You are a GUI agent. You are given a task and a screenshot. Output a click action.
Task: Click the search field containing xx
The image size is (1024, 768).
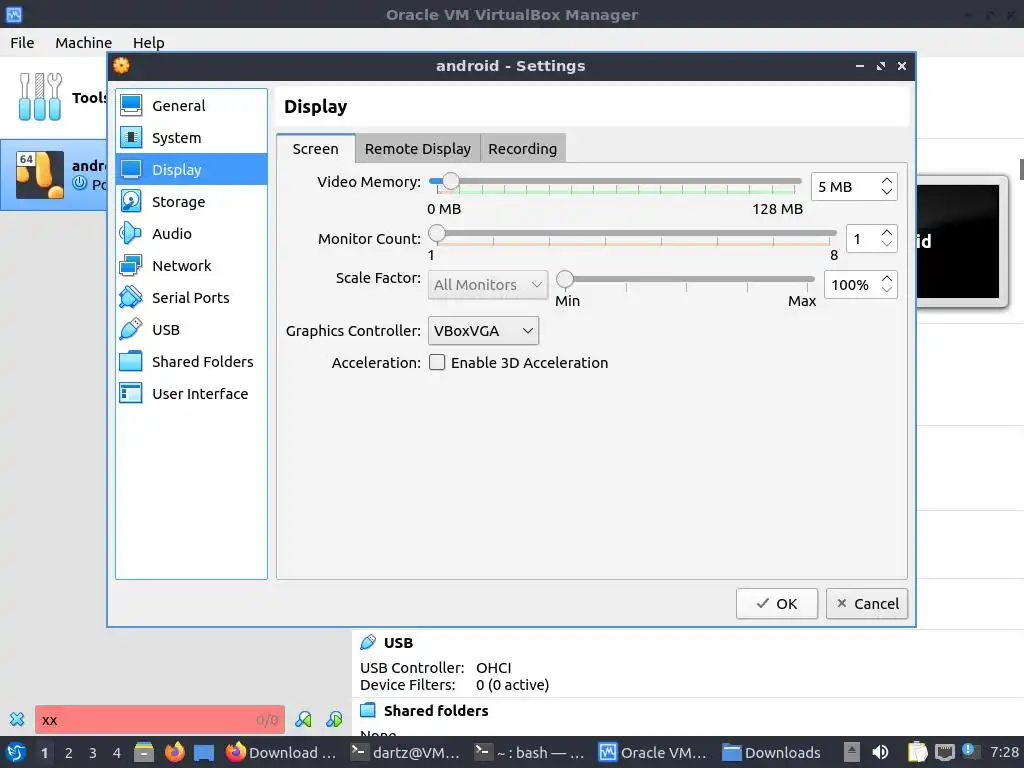[x=160, y=720]
